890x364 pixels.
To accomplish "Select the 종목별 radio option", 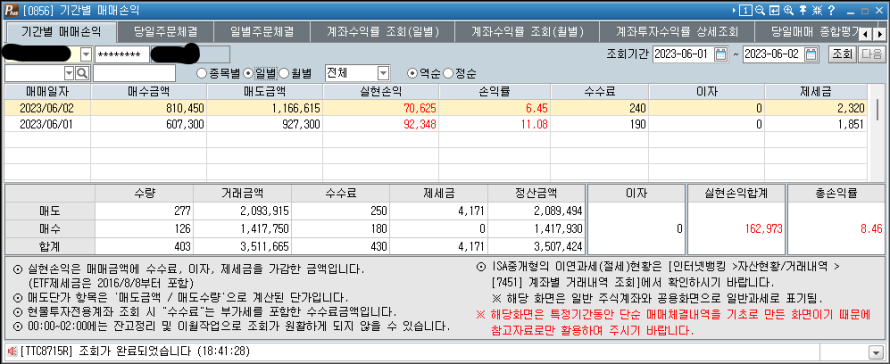I will point(200,73).
